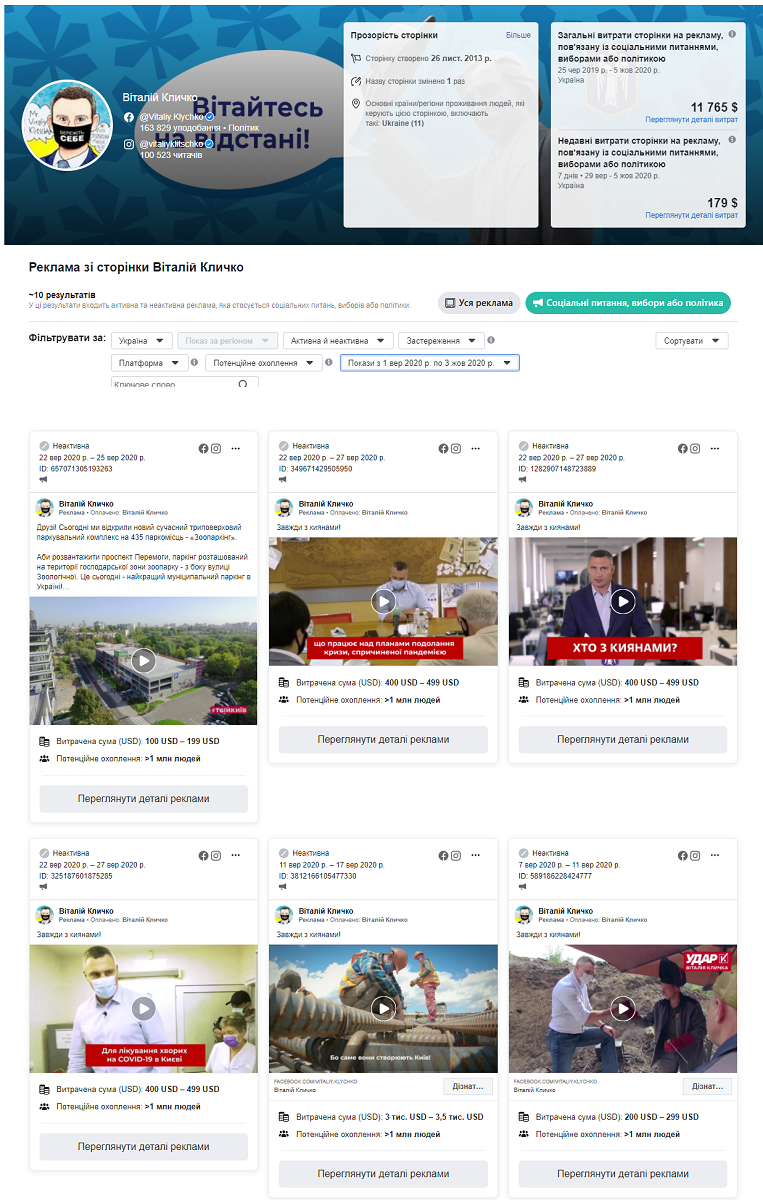Image resolution: width=763 pixels, height=1200 pixels.
Task: Click the Ключове слово search field
Action: 173,384
